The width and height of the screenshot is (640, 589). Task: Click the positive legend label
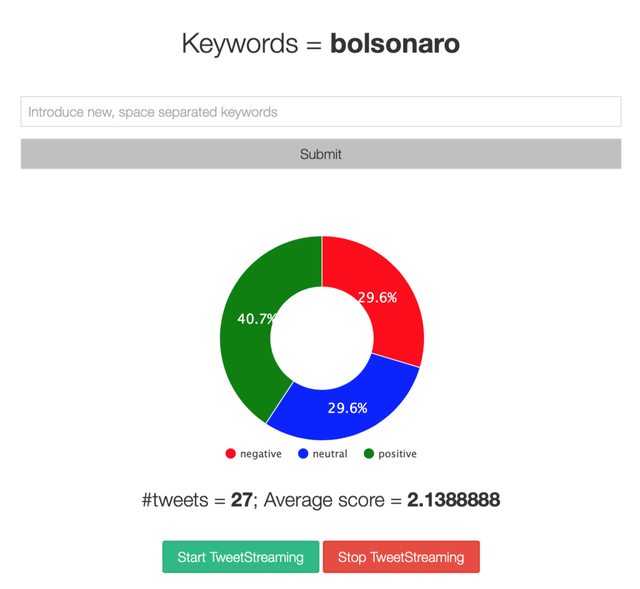click(397, 454)
